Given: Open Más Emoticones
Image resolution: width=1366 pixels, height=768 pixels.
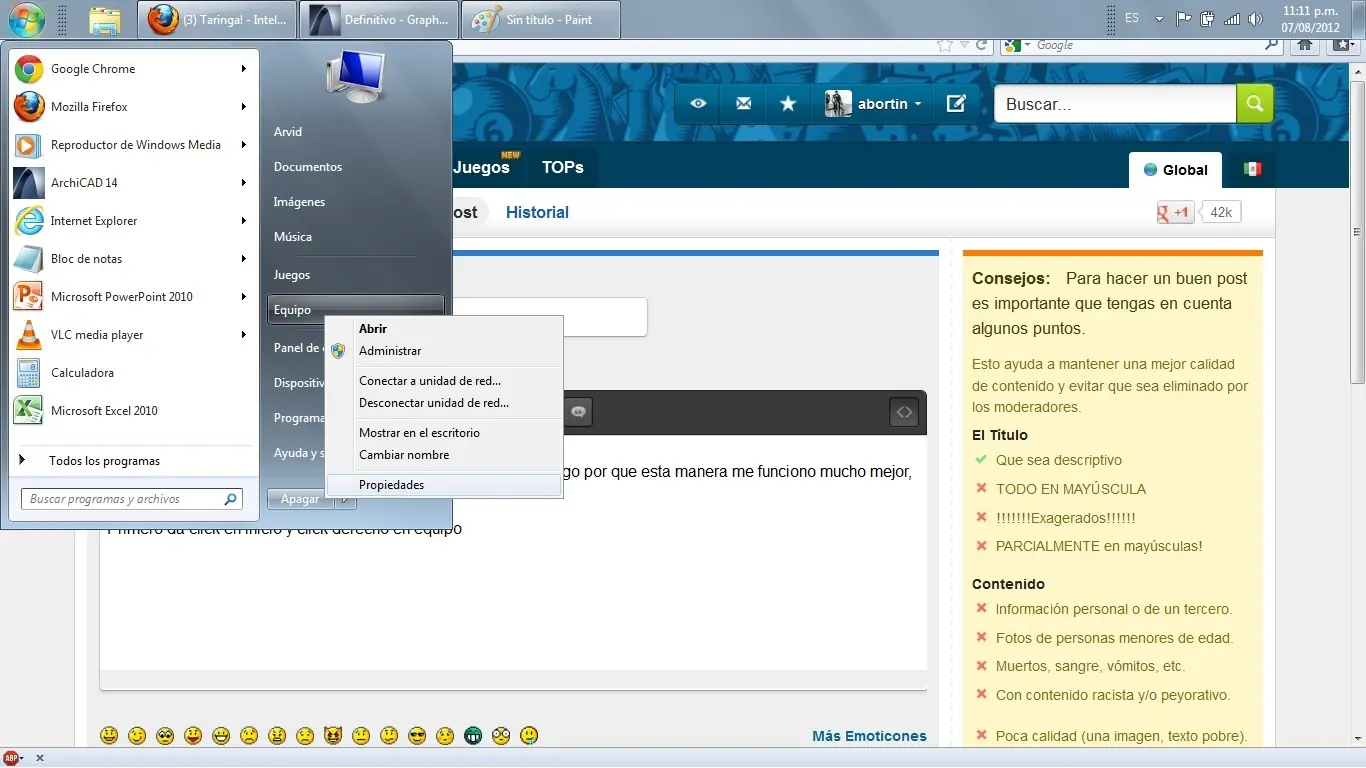Looking at the screenshot, I should click(x=868, y=735).
